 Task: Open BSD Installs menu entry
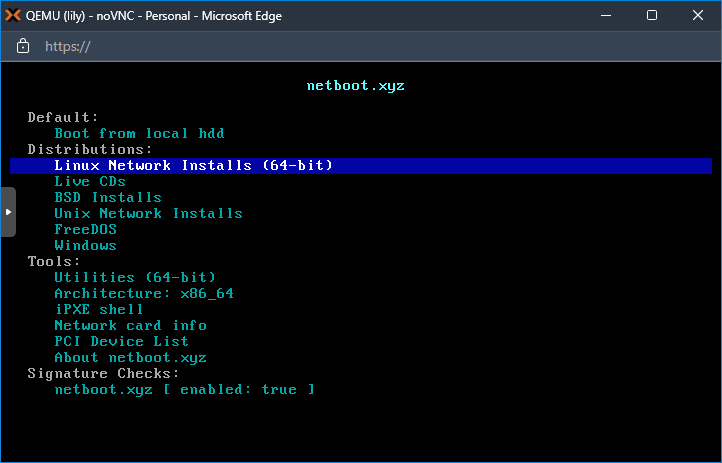pyautogui.click(x=108, y=197)
